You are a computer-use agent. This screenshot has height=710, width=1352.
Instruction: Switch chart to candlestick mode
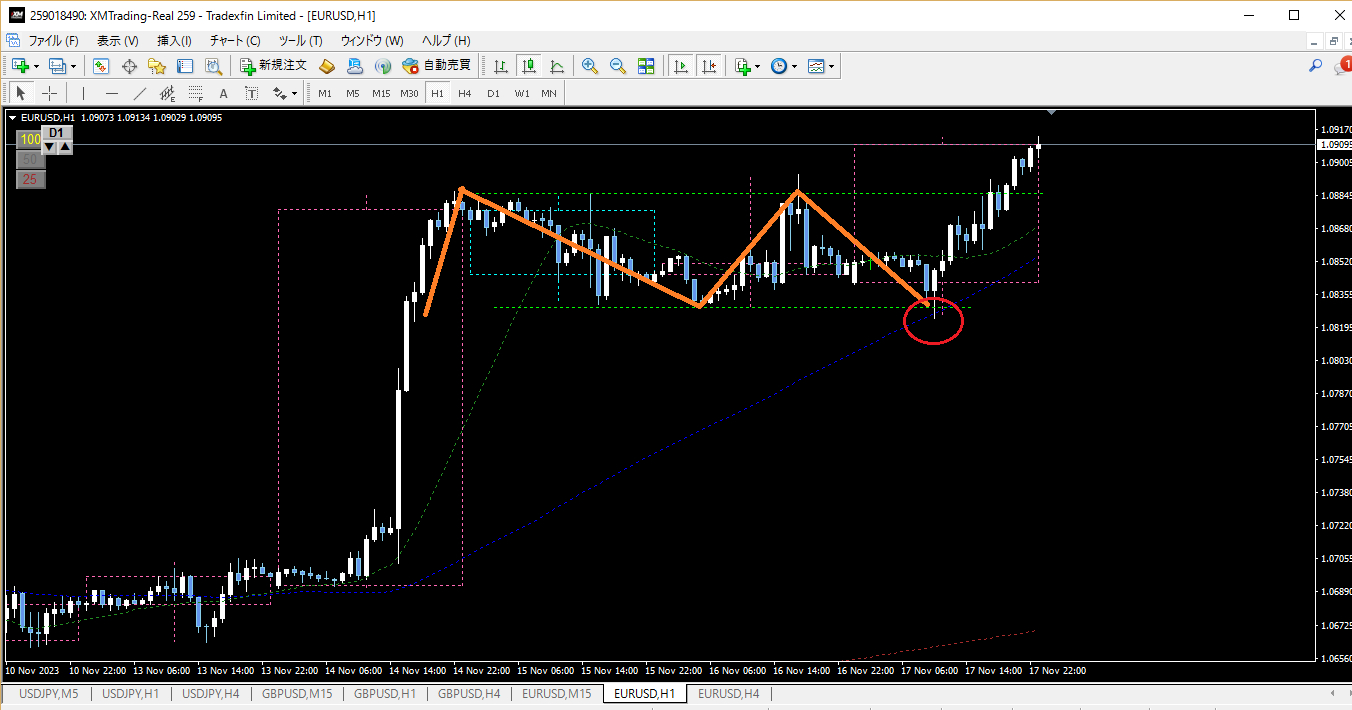[529, 66]
